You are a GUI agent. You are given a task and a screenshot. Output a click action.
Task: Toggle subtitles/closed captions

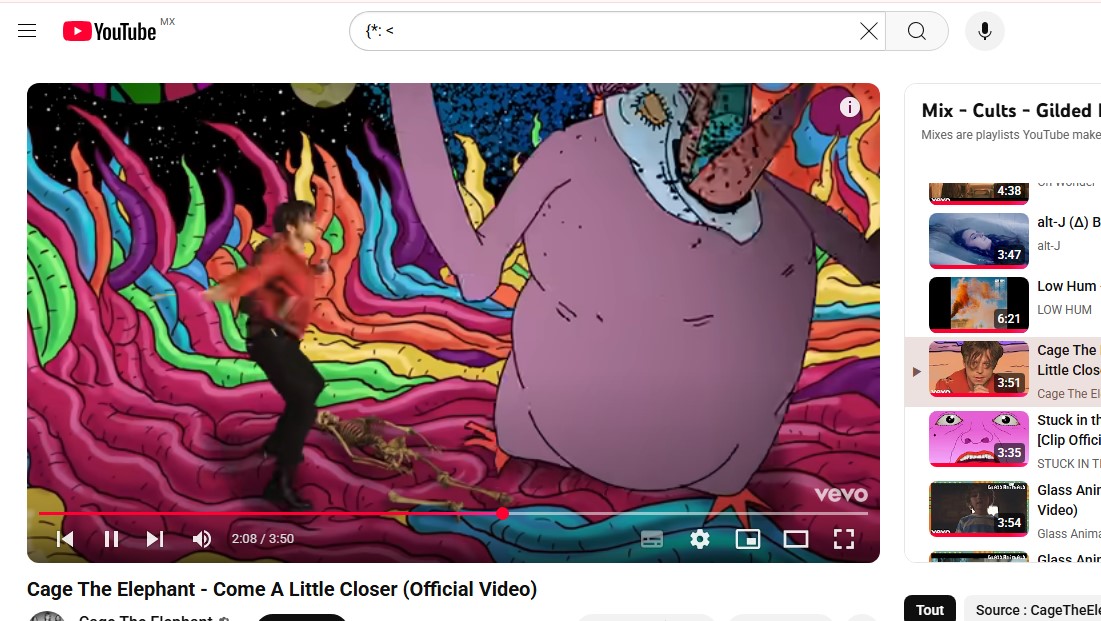coord(652,539)
